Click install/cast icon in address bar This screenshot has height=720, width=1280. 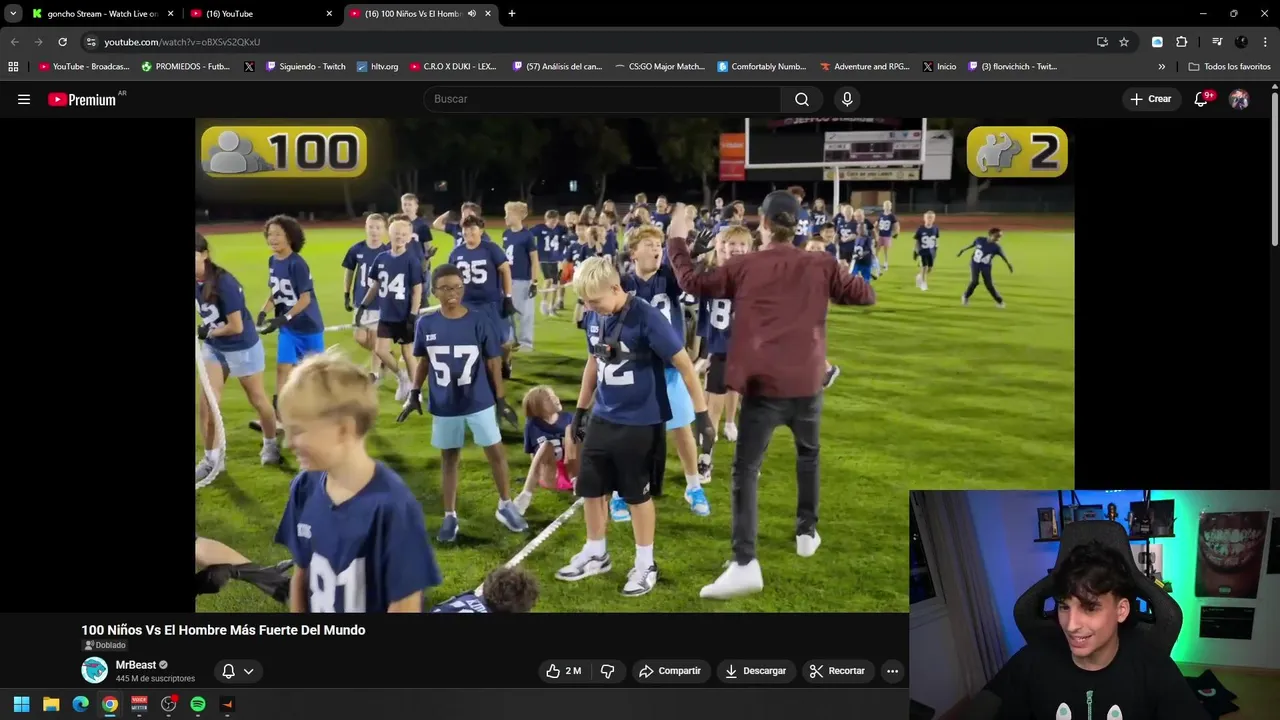pos(1102,42)
